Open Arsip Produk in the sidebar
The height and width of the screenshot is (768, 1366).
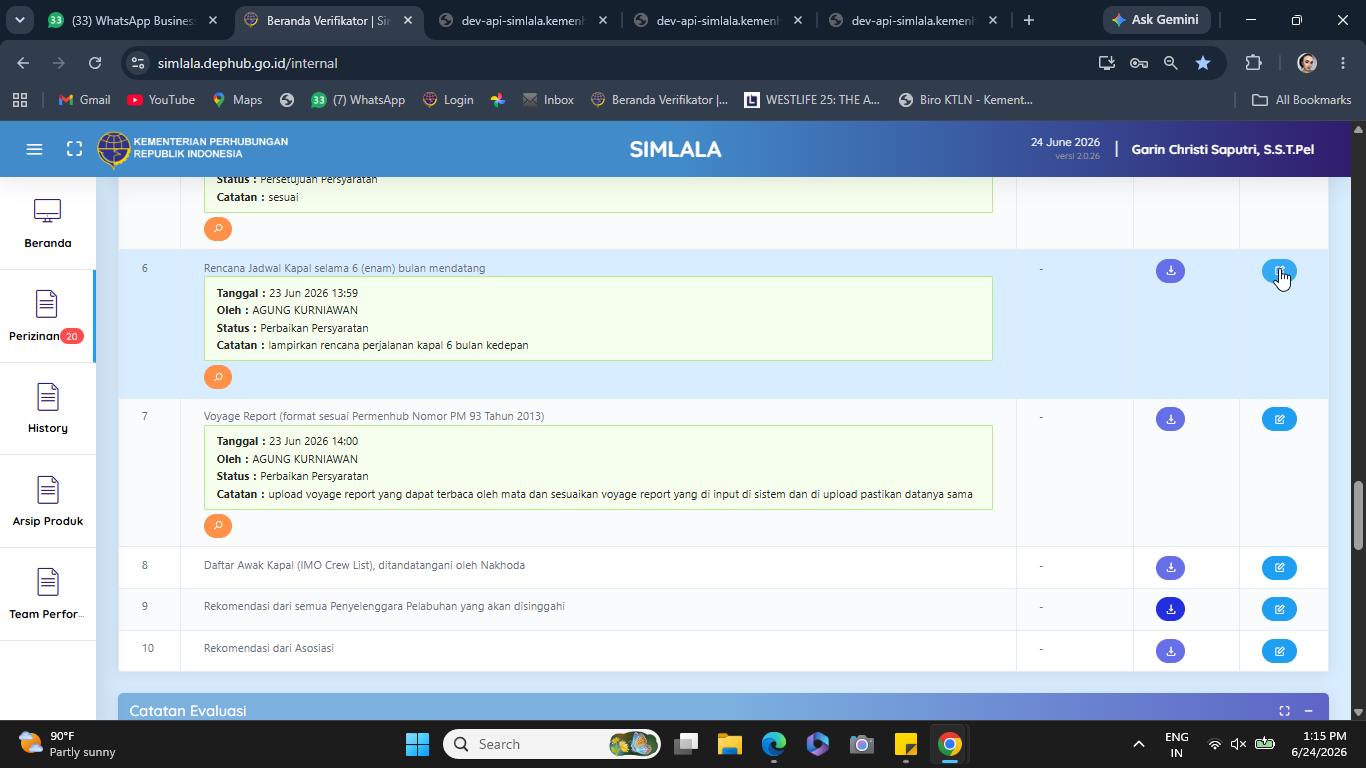(47, 502)
